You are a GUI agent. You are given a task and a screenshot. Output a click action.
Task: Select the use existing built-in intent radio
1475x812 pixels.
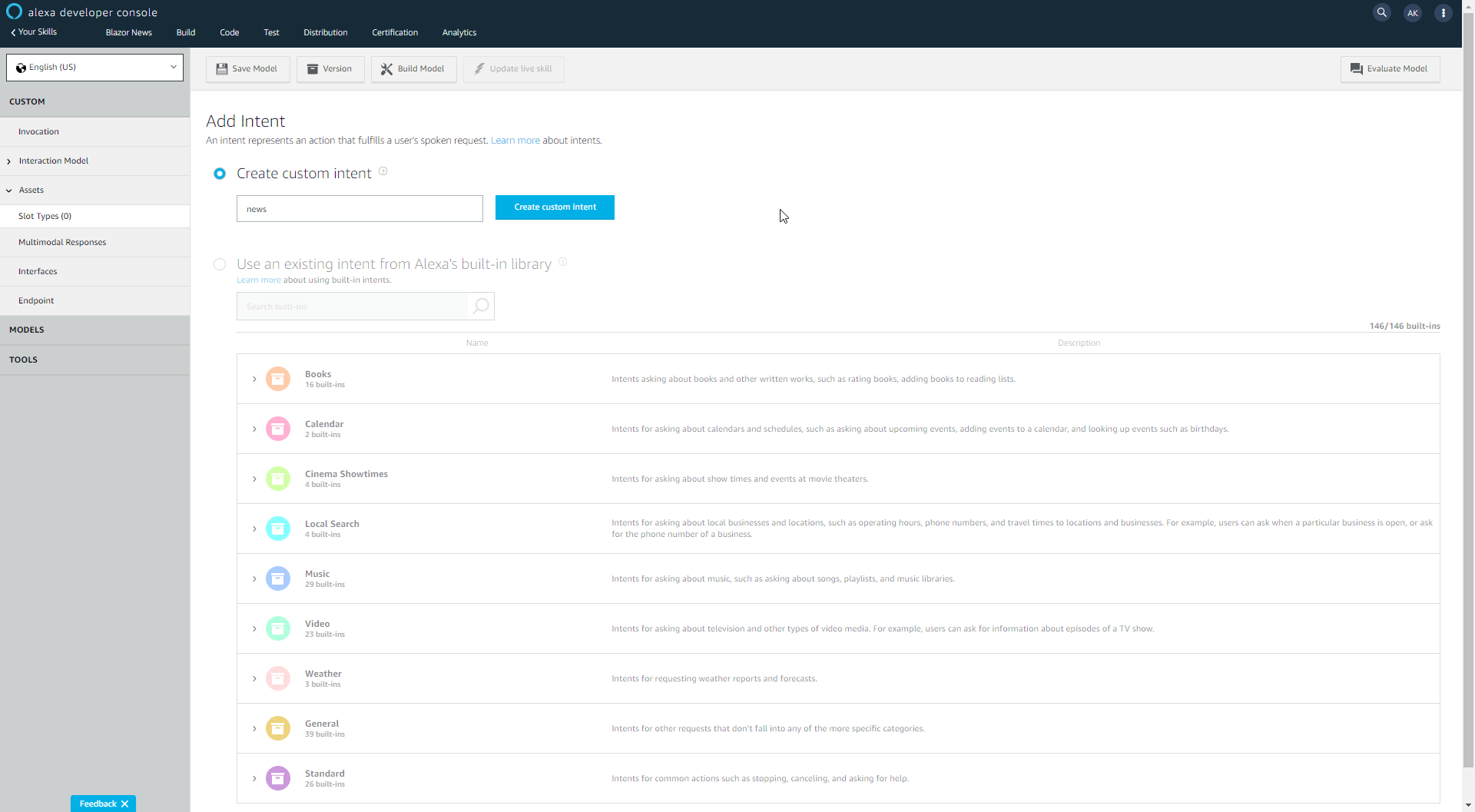(x=220, y=264)
